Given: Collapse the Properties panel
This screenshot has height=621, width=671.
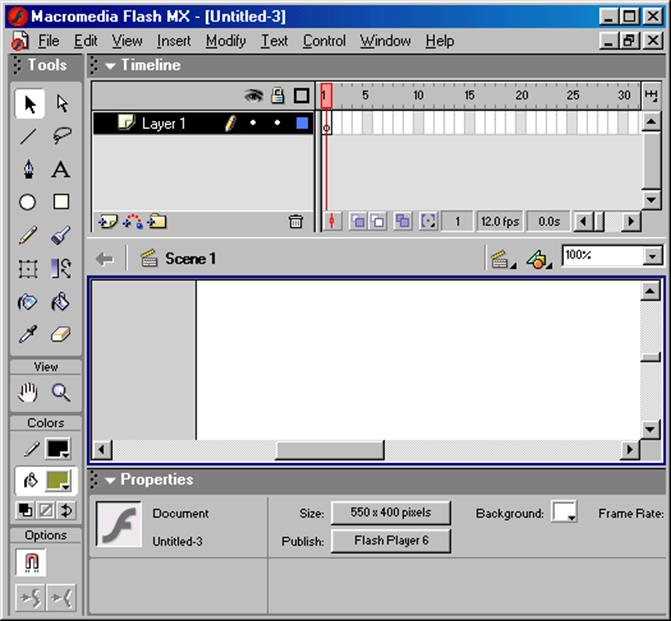Looking at the screenshot, I should [110, 480].
